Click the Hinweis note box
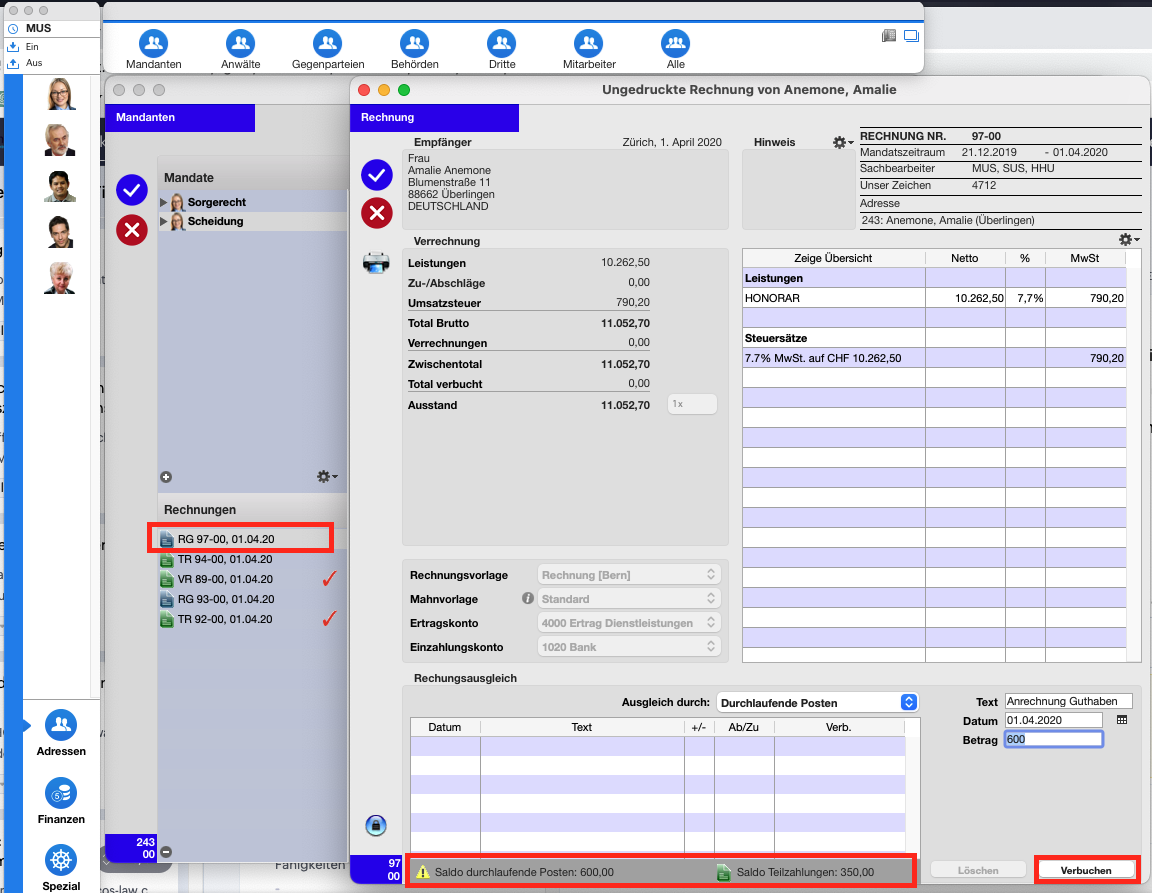Screen dimensions: 1152x893 point(799,190)
